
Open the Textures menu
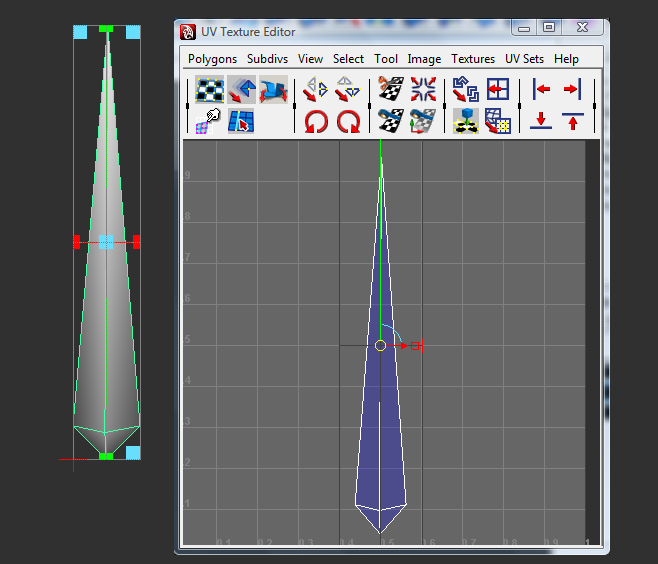pyautogui.click(x=474, y=59)
